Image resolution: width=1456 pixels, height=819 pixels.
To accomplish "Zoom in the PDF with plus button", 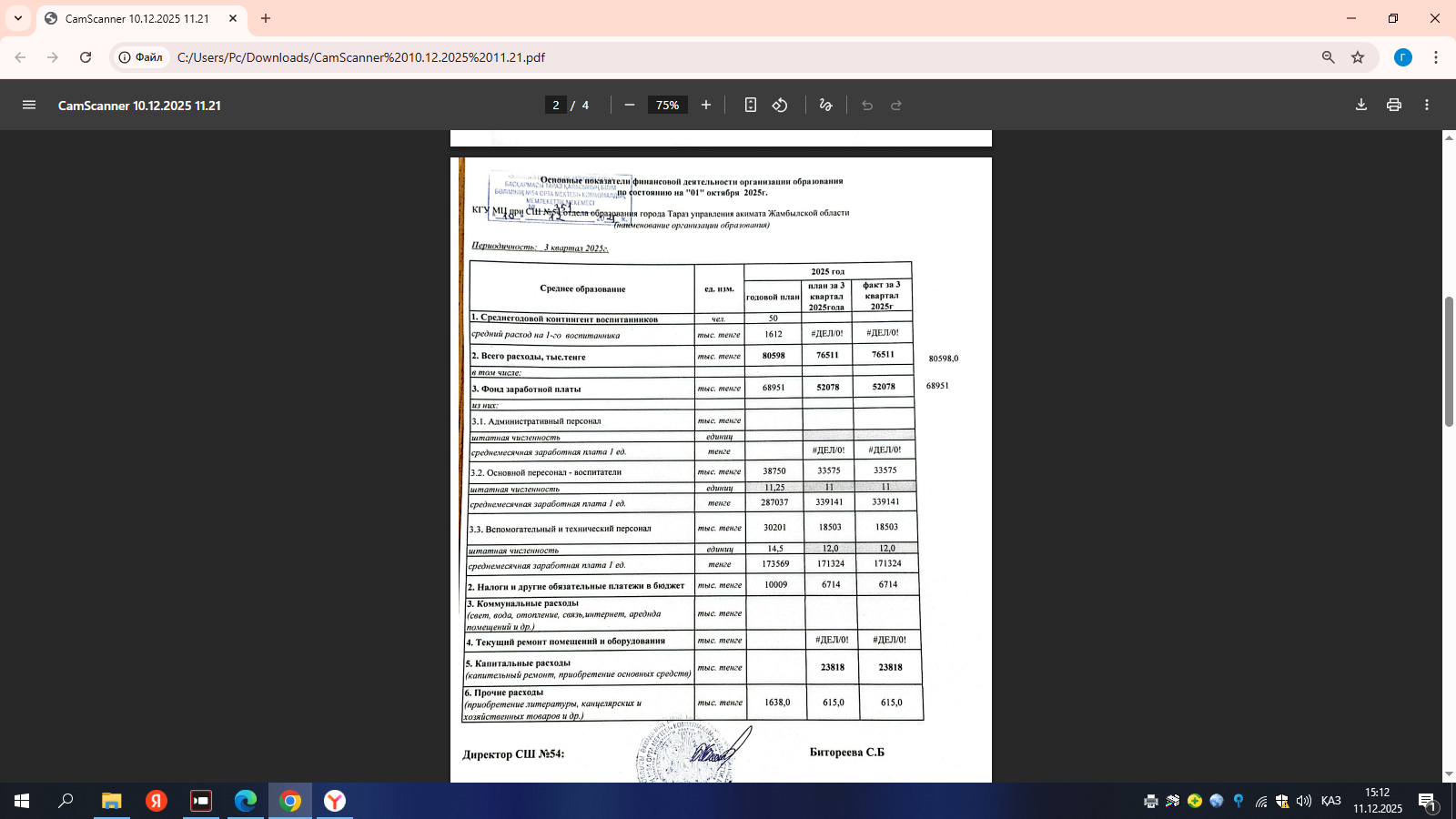I will (x=706, y=105).
